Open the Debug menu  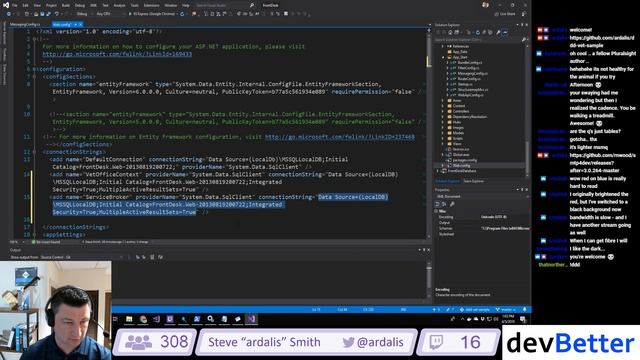(x=80, y=5)
